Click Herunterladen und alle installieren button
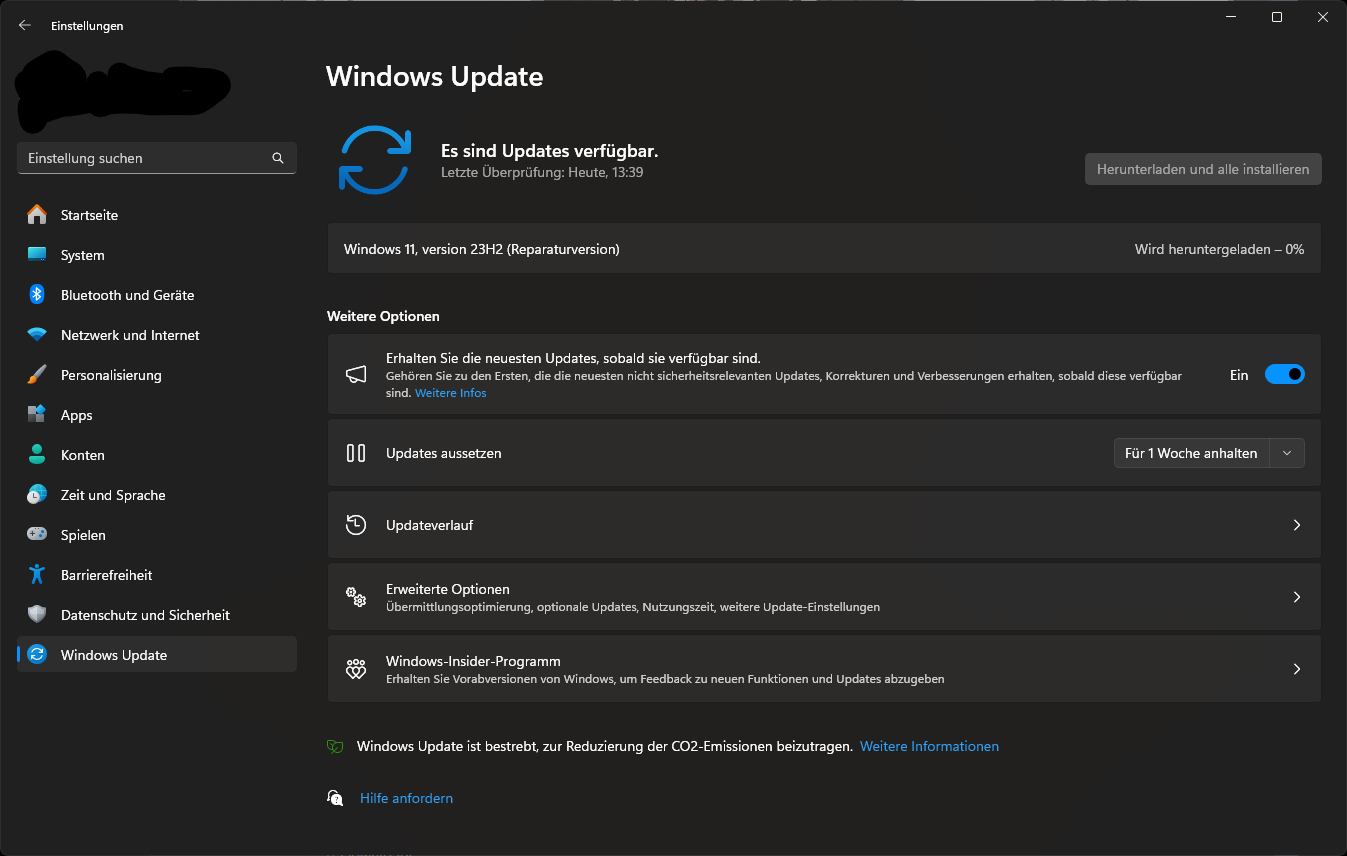Screen dimensions: 1347x856 pyautogui.click(x=1203, y=169)
